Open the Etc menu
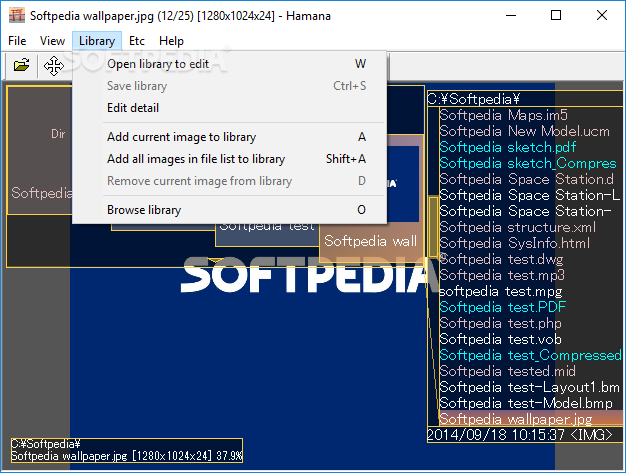Image resolution: width=626 pixels, height=473 pixels. (x=137, y=41)
